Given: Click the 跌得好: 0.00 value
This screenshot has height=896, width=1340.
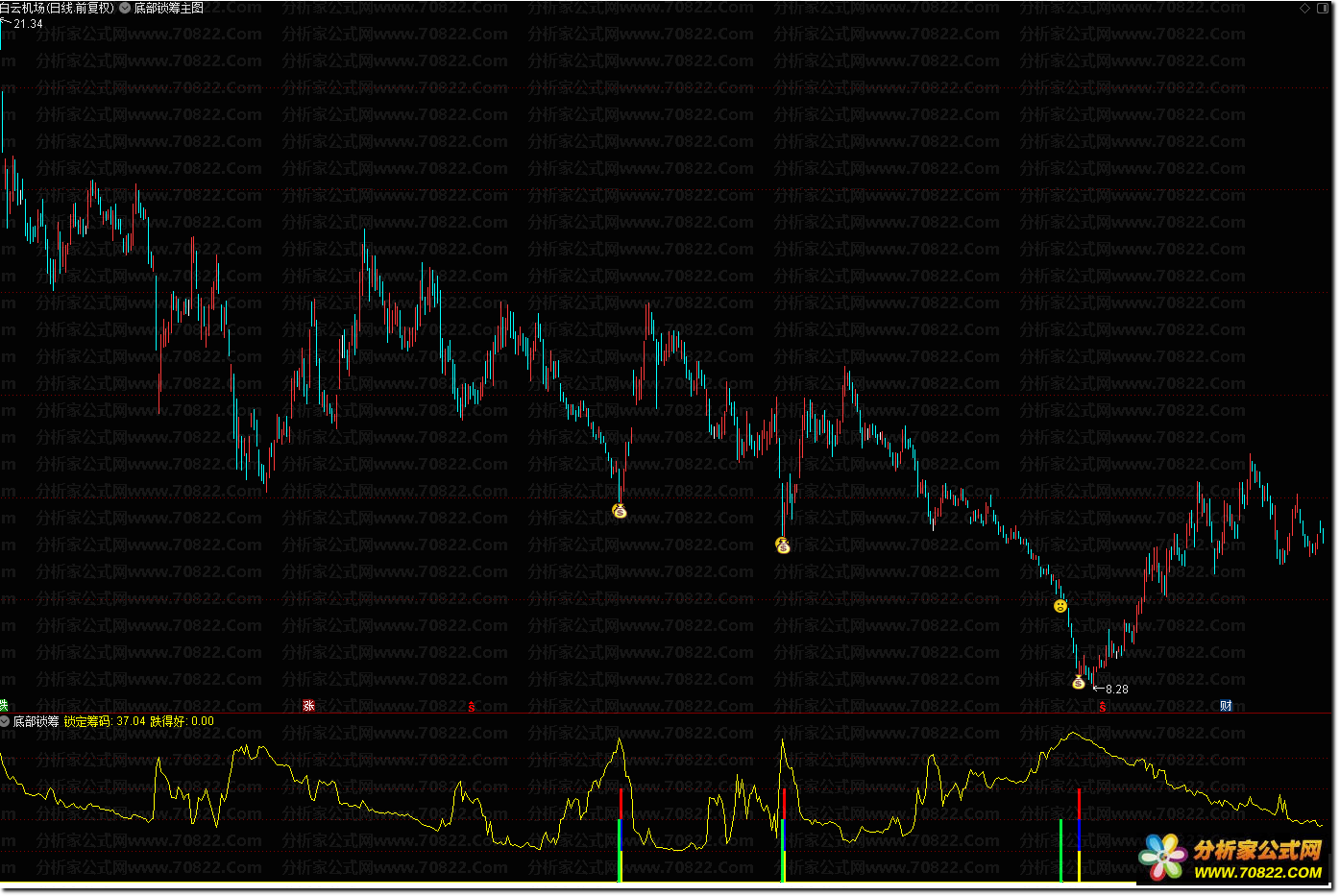Looking at the screenshot, I should (x=183, y=721).
